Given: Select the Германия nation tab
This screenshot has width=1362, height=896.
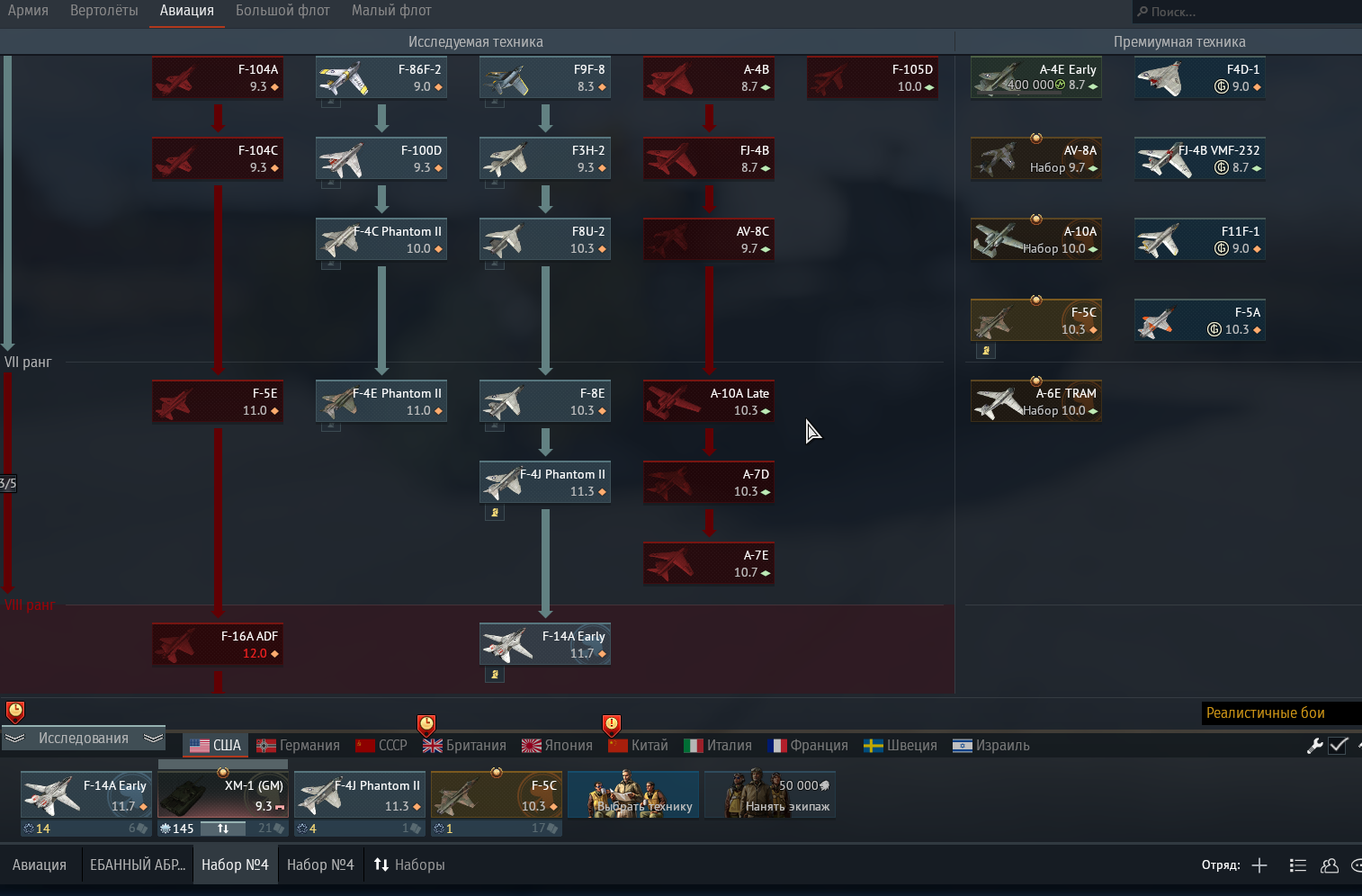Looking at the screenshot, I should pos(298,746).
